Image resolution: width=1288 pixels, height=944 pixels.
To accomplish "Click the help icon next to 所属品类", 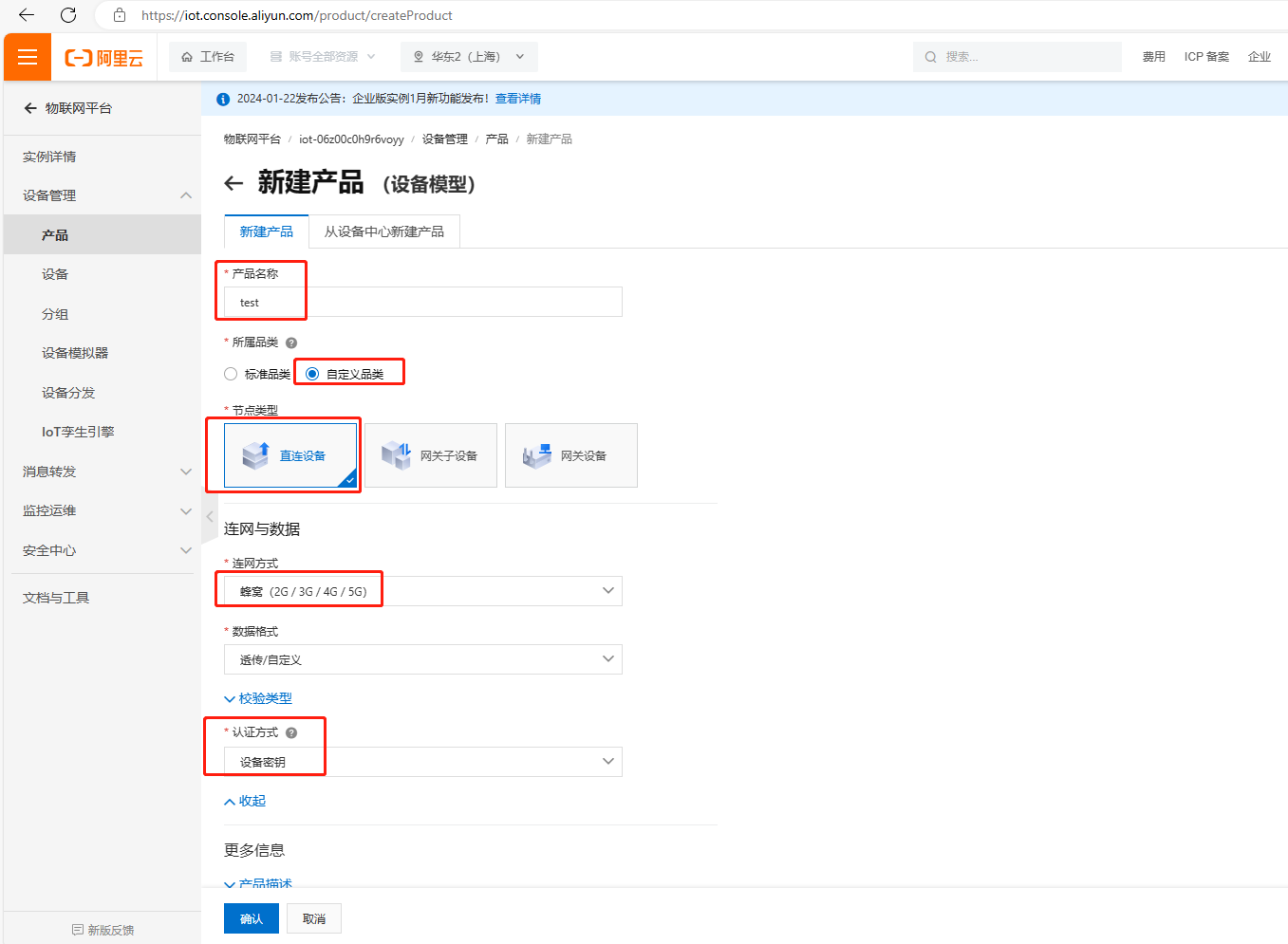I will pyautogui.click(x=291, y=342).
